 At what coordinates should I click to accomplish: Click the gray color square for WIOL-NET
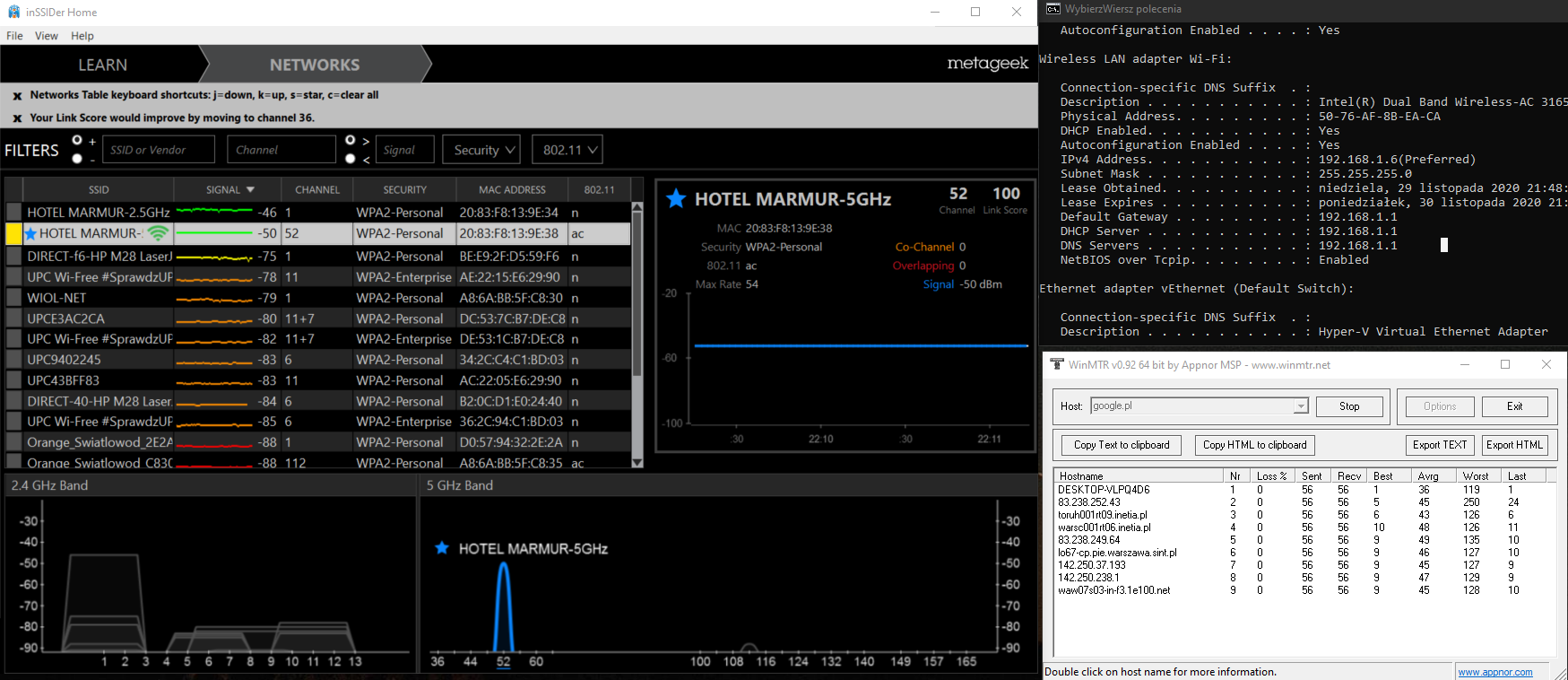click(x=13, y=298)
